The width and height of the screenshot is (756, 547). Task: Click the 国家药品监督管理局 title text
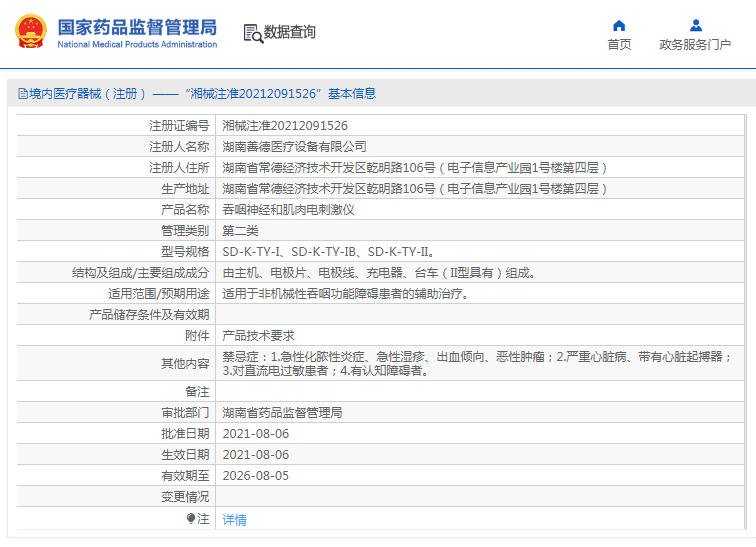(136, 26)
